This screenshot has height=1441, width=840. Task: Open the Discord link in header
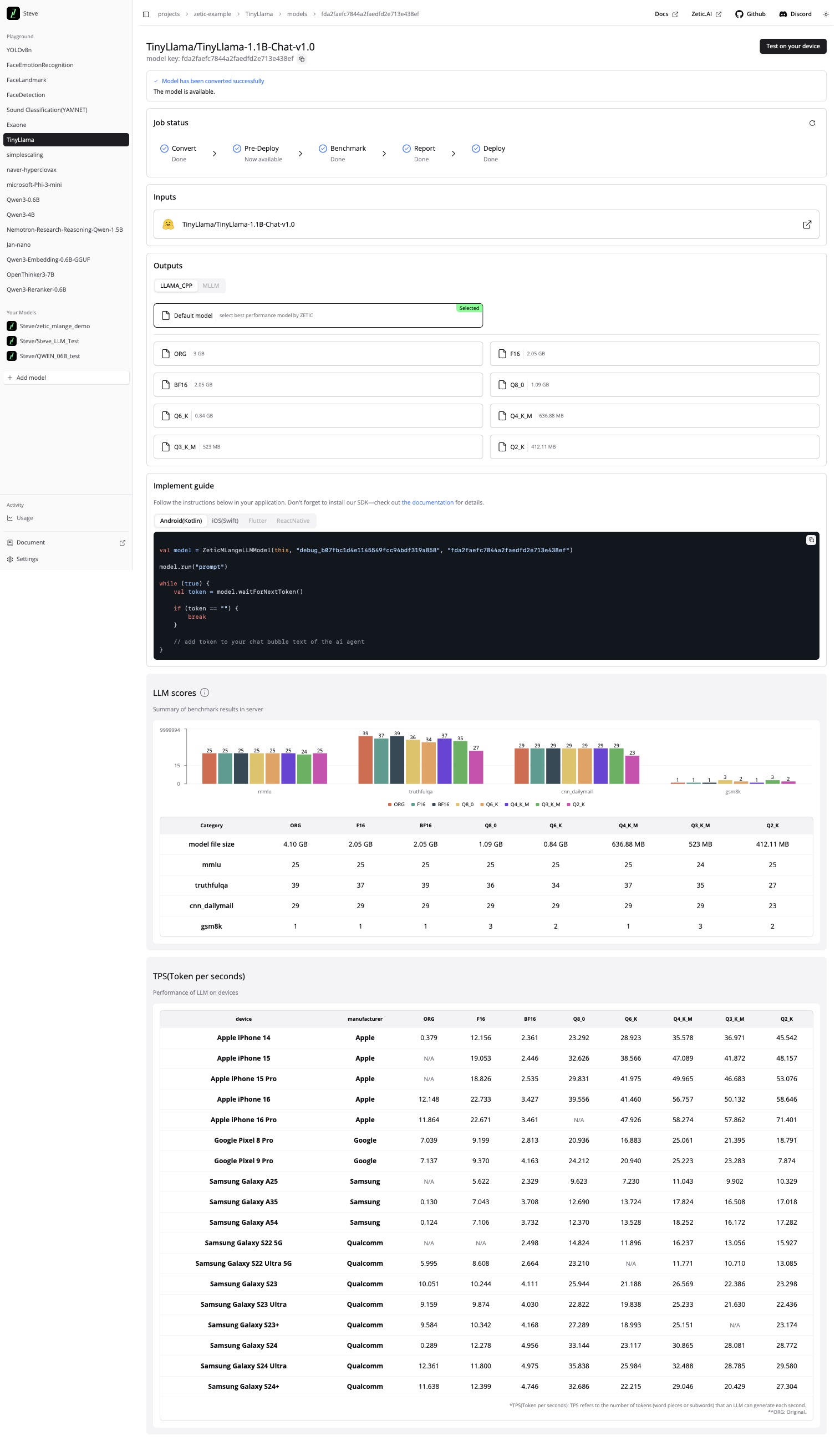click(796, 14)
